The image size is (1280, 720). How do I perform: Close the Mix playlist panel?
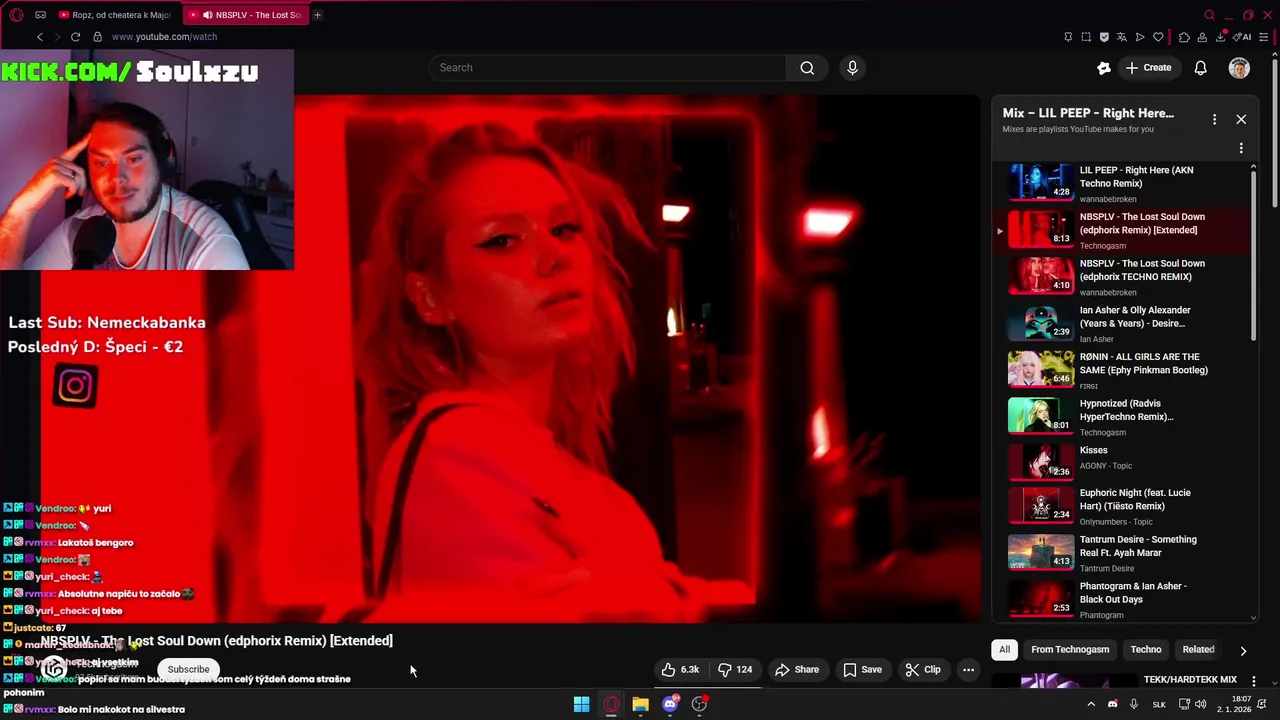1241,119
